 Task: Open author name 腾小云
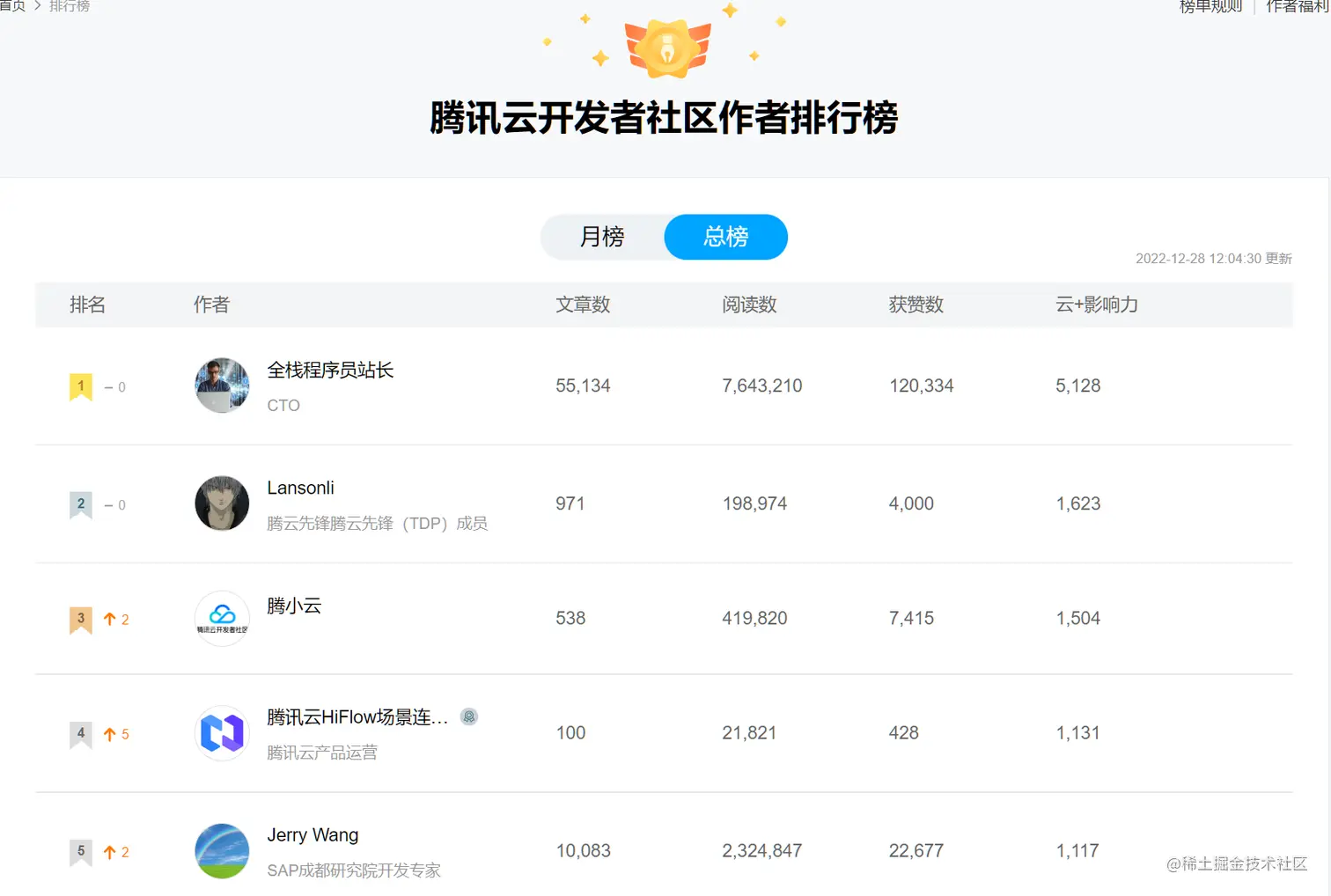pos(294,606)
